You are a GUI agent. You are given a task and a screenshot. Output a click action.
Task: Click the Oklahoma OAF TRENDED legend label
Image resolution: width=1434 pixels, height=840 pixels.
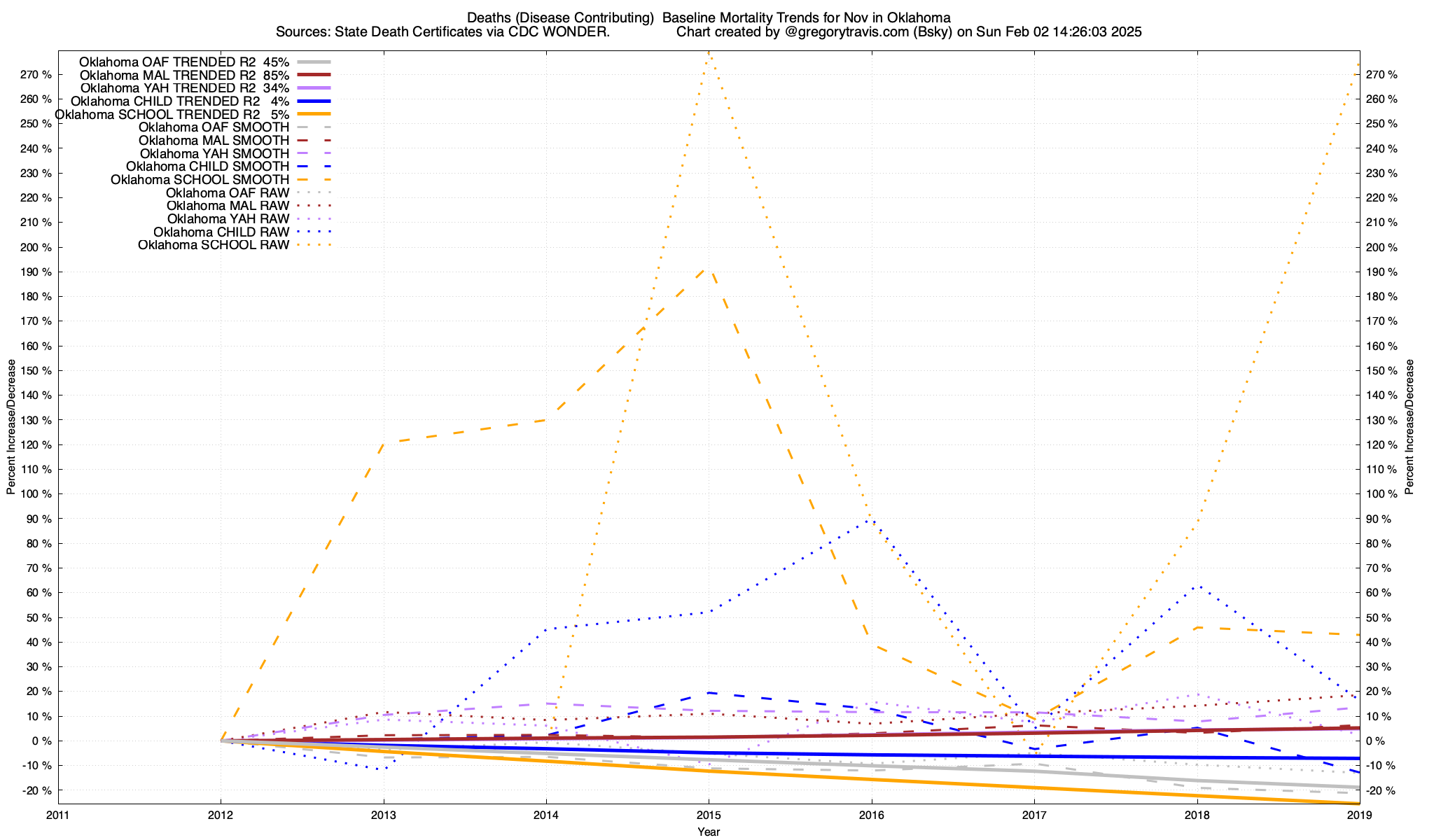tap(183, 62)
